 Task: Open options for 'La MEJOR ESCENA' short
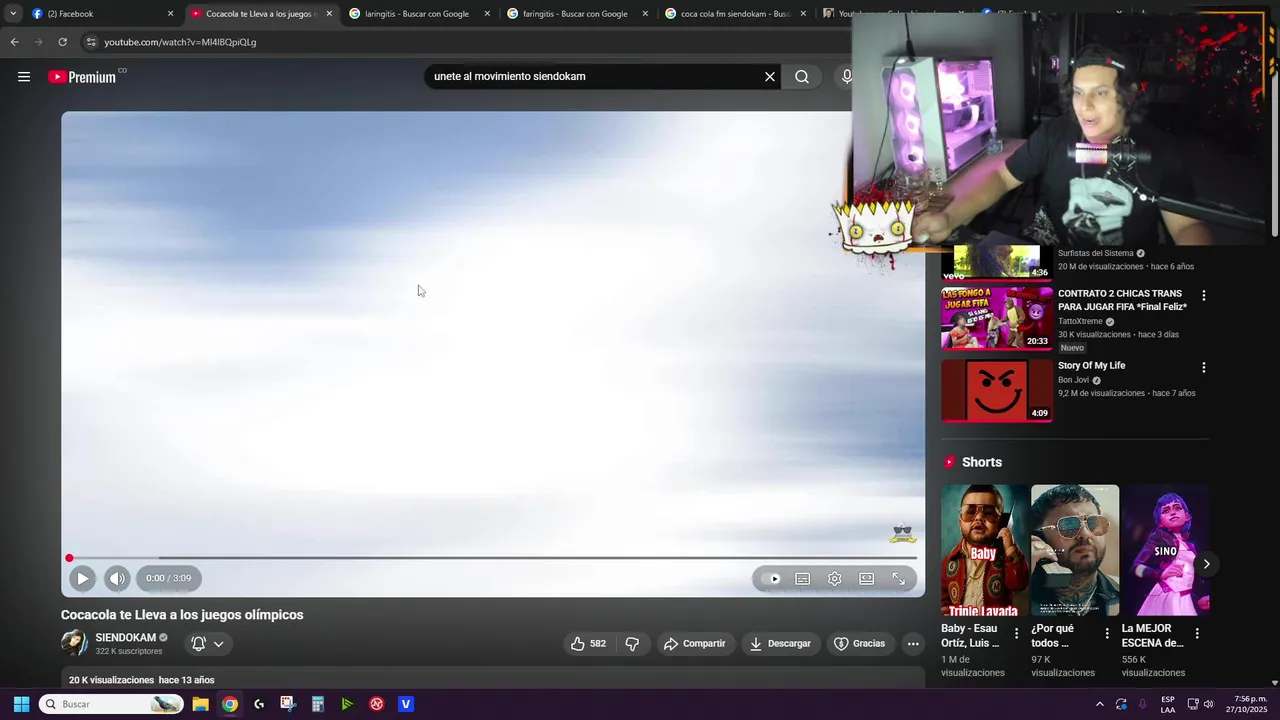[x=1197, y=634]
